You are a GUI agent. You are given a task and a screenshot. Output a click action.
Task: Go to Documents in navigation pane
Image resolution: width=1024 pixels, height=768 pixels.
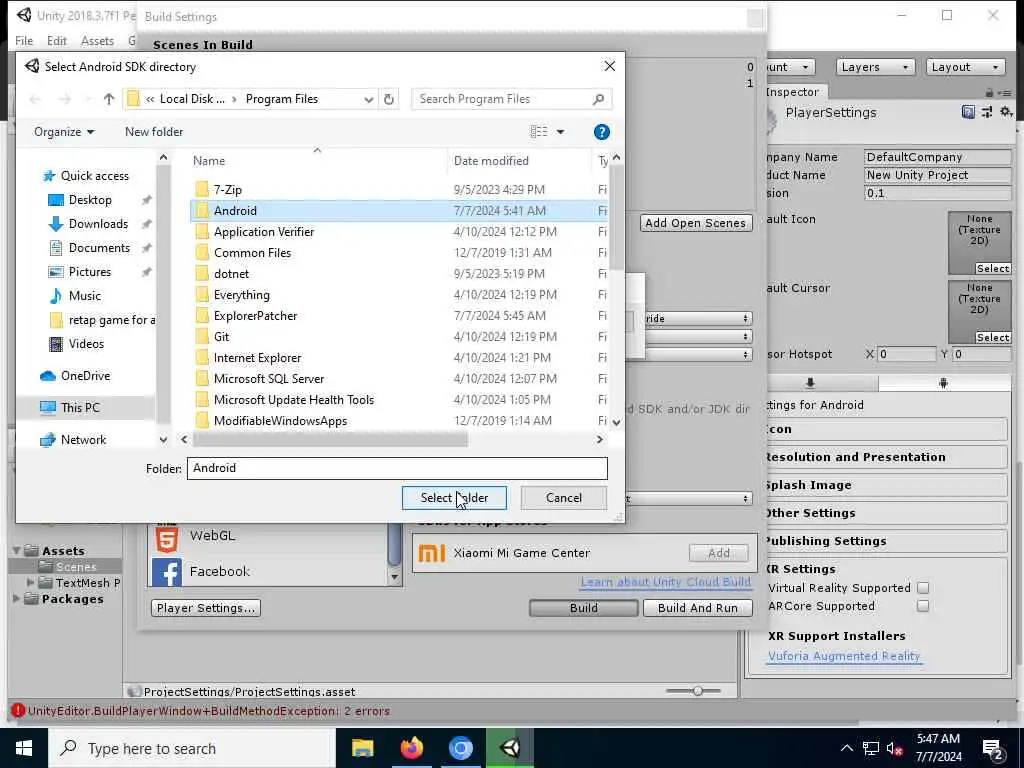coord(99,248)
